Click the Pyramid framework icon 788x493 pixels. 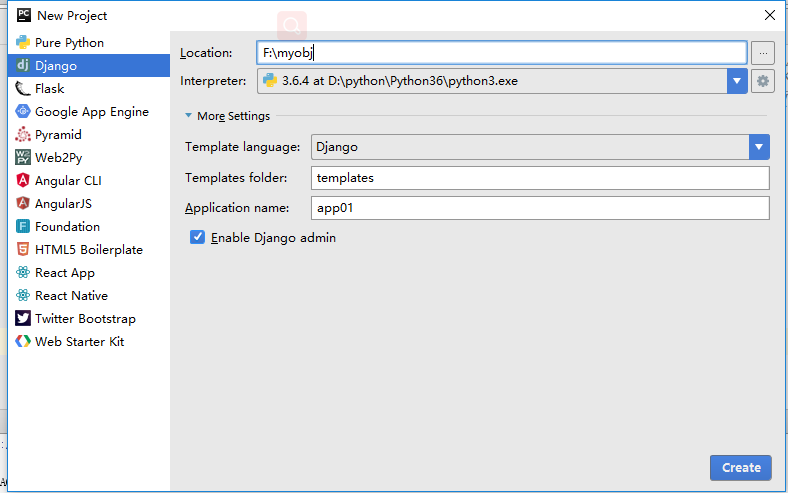point(23,134)
